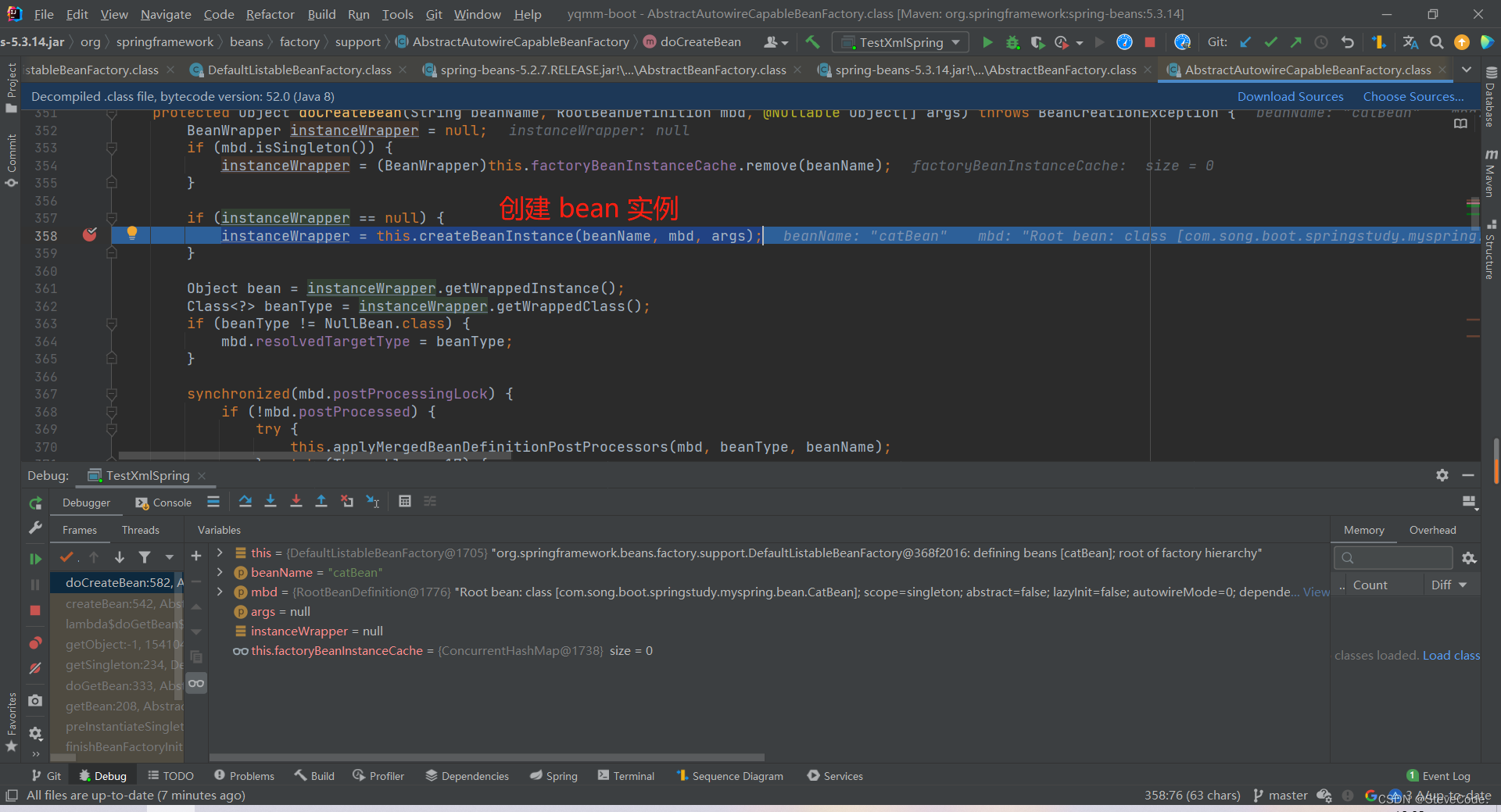Open Search Everywhere magnifier icon
Viewport: 1501px width, 812px height.
[x=1436, y=42]
